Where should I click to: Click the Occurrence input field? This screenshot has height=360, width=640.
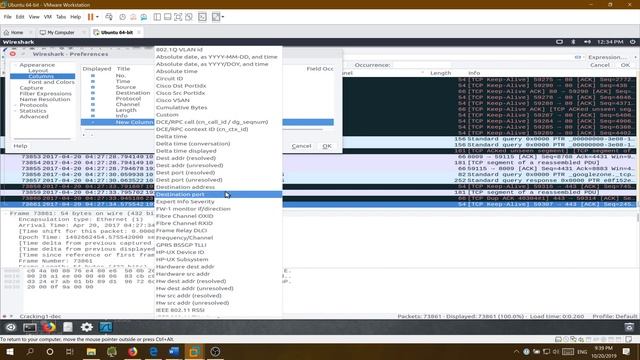422,65
